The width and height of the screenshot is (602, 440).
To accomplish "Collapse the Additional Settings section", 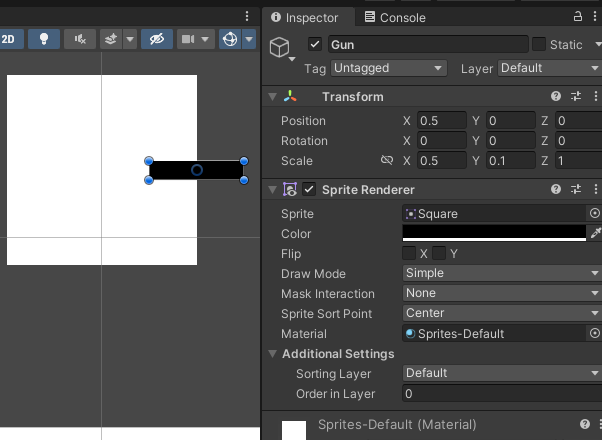I will 274,353.
